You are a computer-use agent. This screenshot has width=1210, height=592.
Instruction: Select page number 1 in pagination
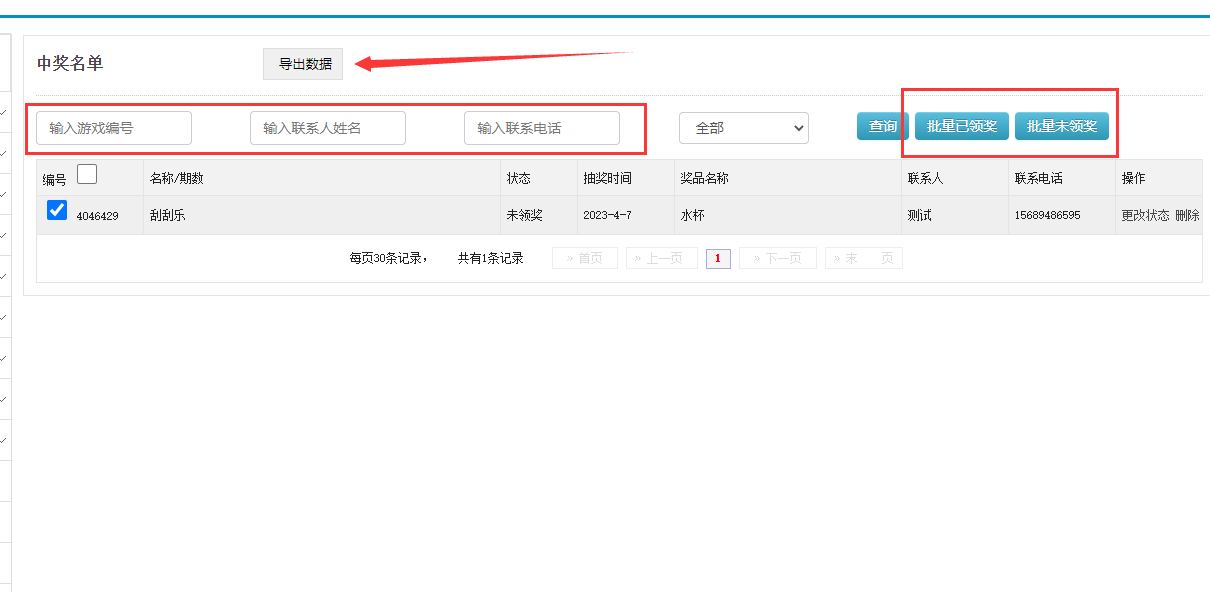(x=718, y=259)
